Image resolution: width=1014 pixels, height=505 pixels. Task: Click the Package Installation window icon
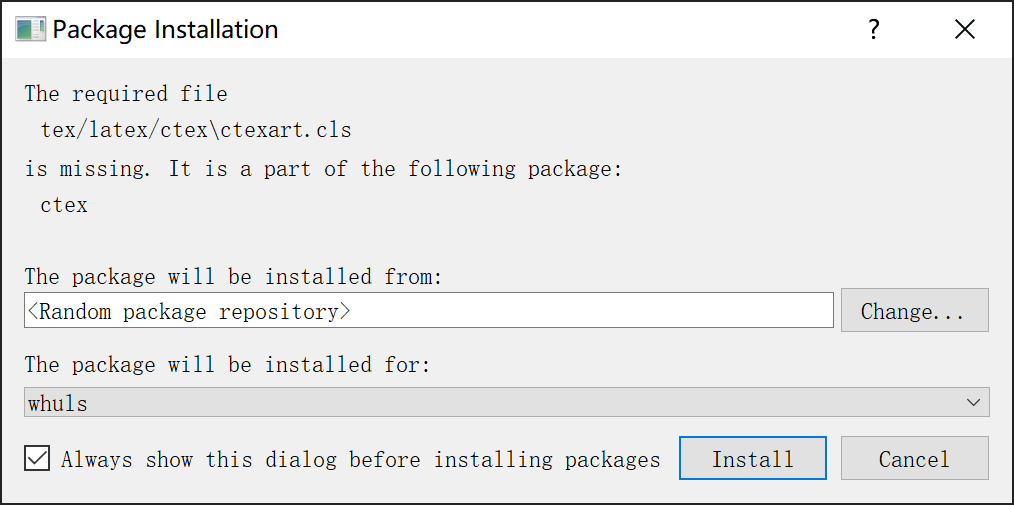tap(30, 29)
